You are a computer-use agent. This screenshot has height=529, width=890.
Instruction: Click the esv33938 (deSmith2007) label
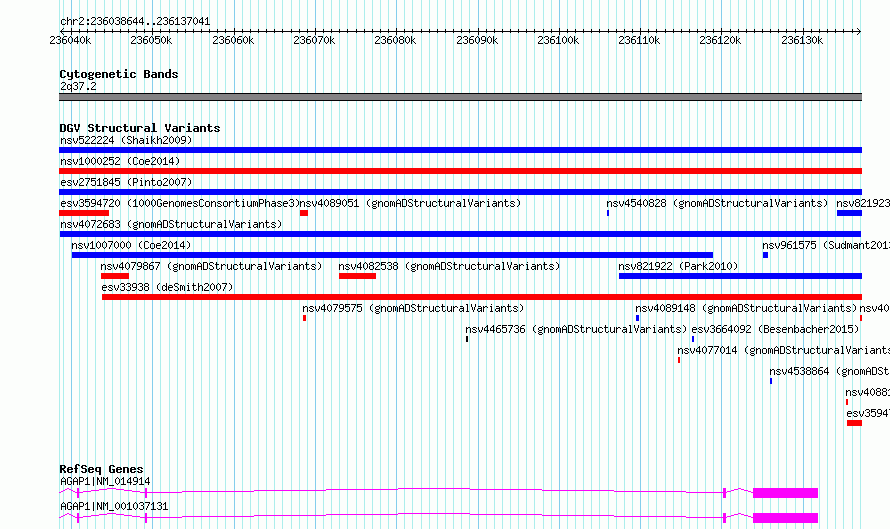[167, 287]
